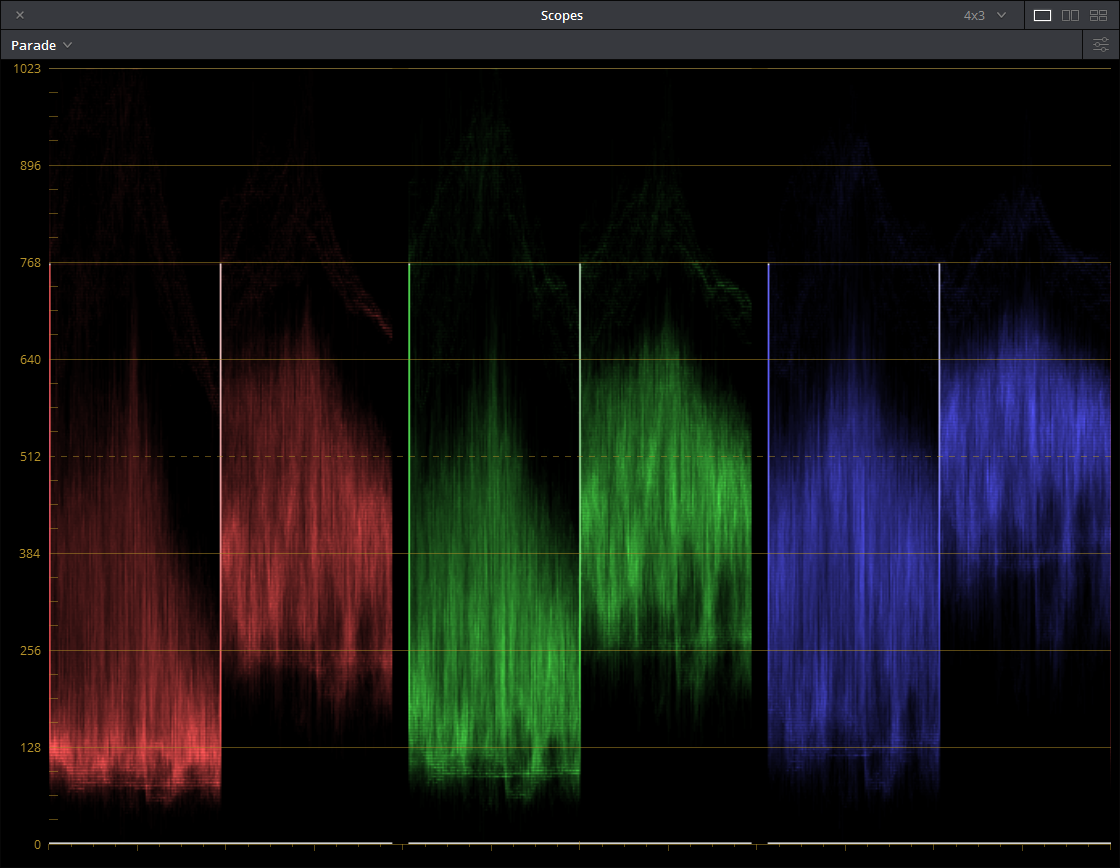This screenshot has height=868, width=1120.
Task: Click the 128 scale label
Action: (x=30, y=748)
